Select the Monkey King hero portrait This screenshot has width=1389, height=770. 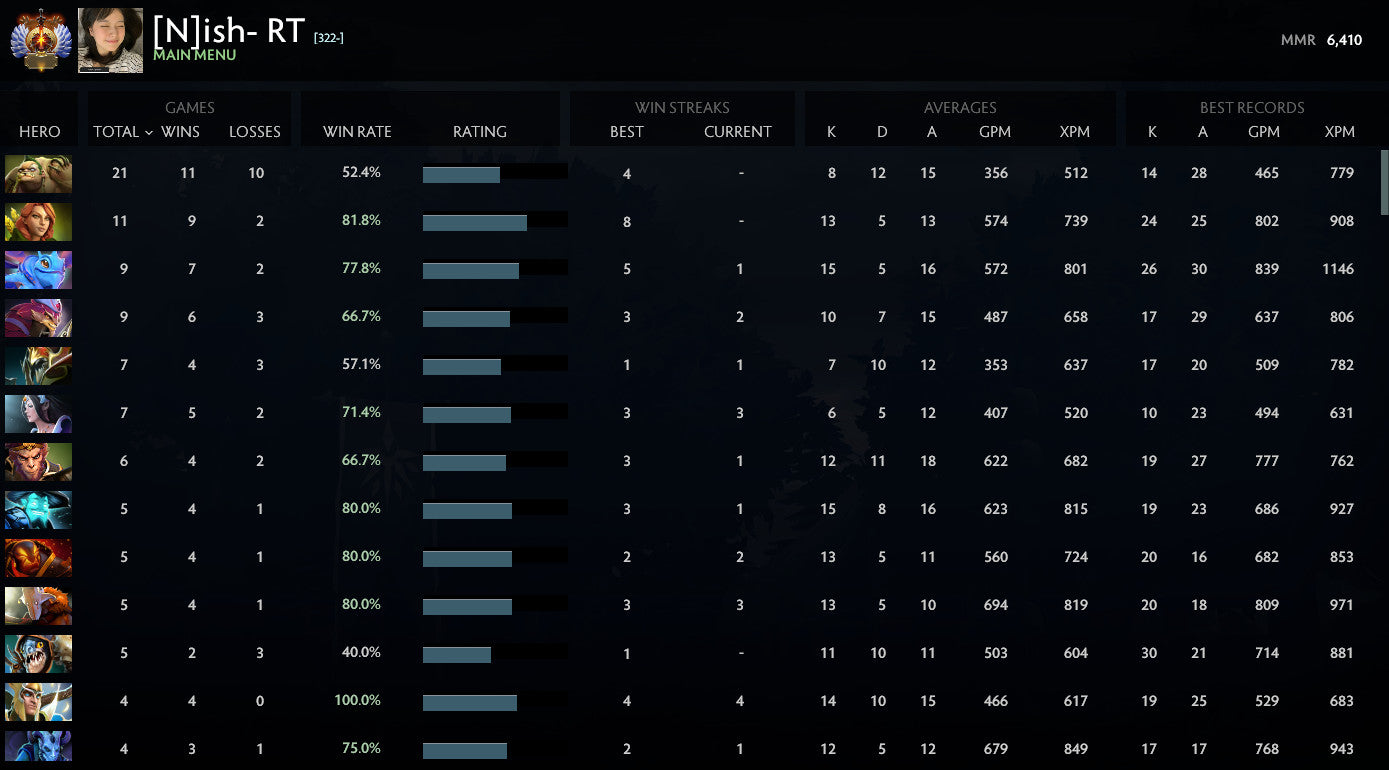pyautogui.click(x=38, y=462)
